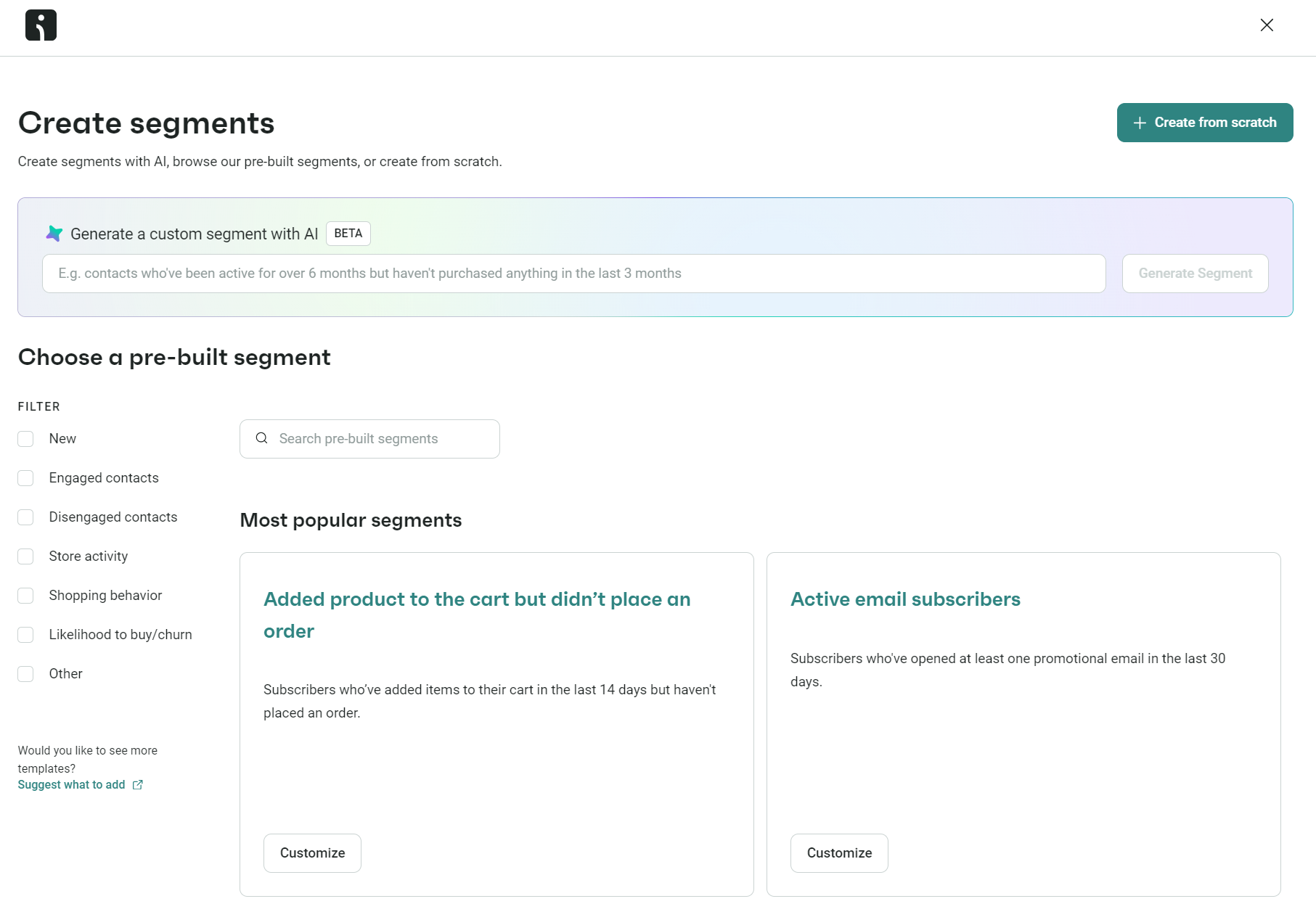The height and width of the screenshot is (904, 1316).
Task: Enable the Store activity filter
Action: [x=25, y=556]
